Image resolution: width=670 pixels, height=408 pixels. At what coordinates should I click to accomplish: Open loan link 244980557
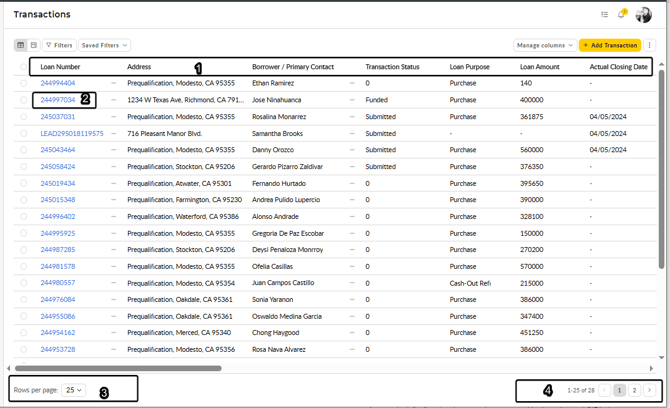click(x=58, y=283)
